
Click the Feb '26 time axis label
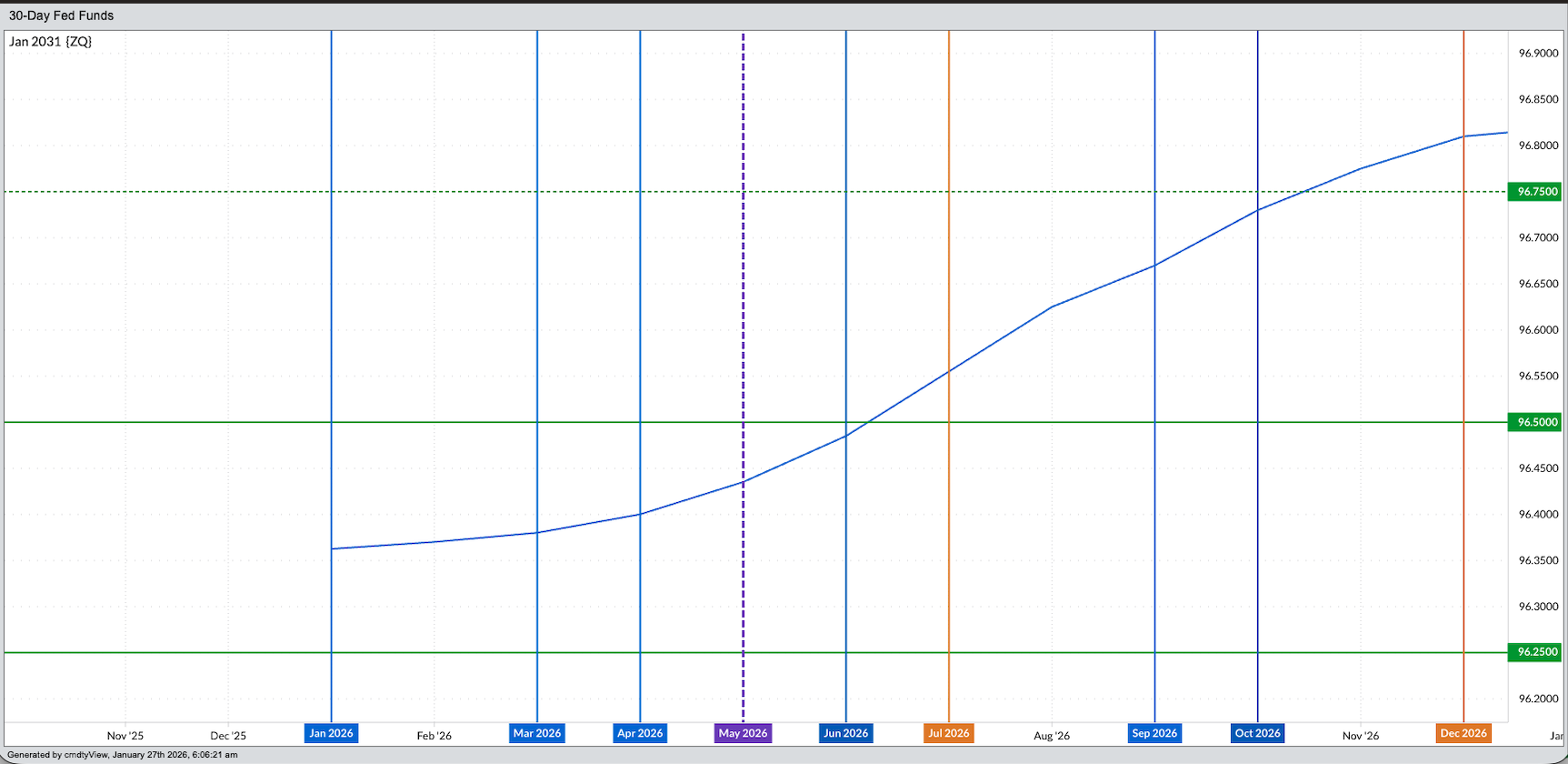(x=434, y=736)
